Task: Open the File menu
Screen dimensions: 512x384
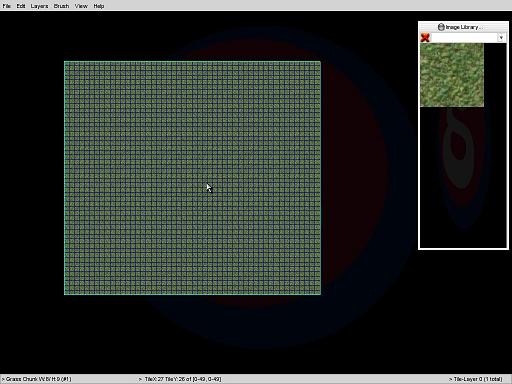Action: pos(6,6)
